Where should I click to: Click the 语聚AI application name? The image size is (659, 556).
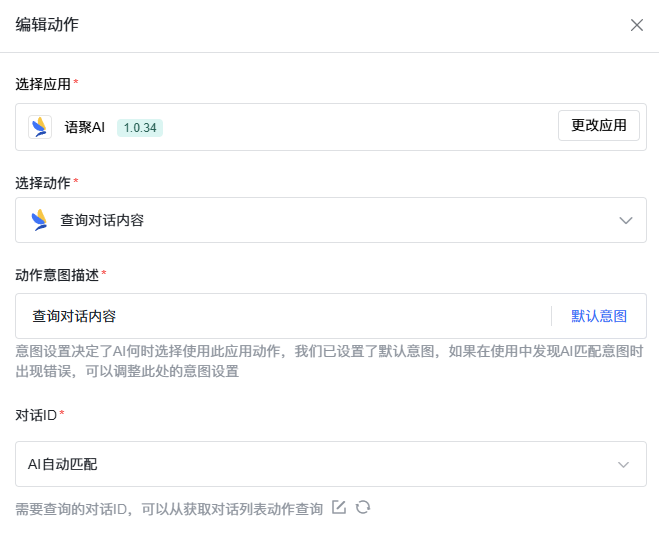[x=84, y=128]
